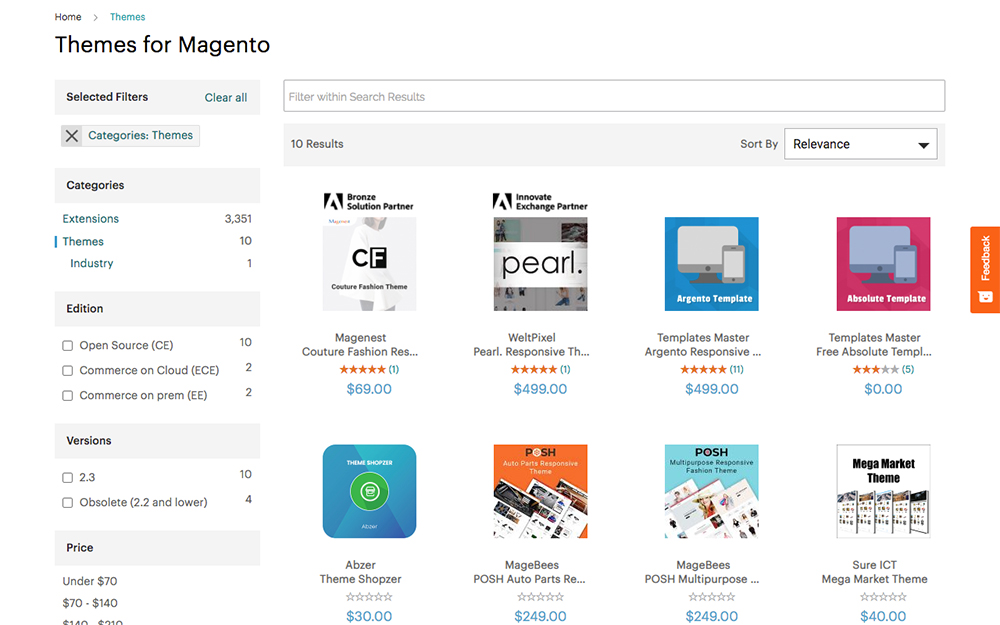Check the Commerce on Cloud (ECE) filter
The height and width of the screenshot is (625, 1000).
(x=68, y=371)
